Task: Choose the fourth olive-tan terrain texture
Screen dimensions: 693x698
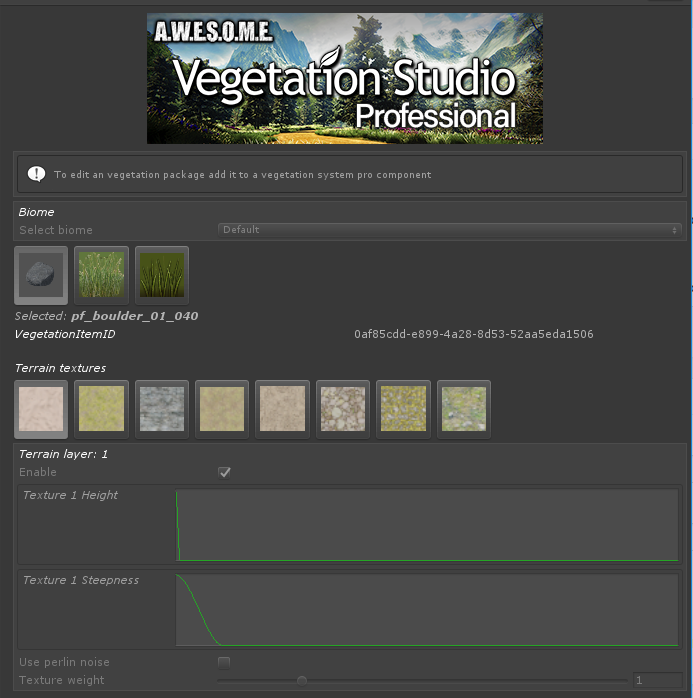Action: pos(222,409)
